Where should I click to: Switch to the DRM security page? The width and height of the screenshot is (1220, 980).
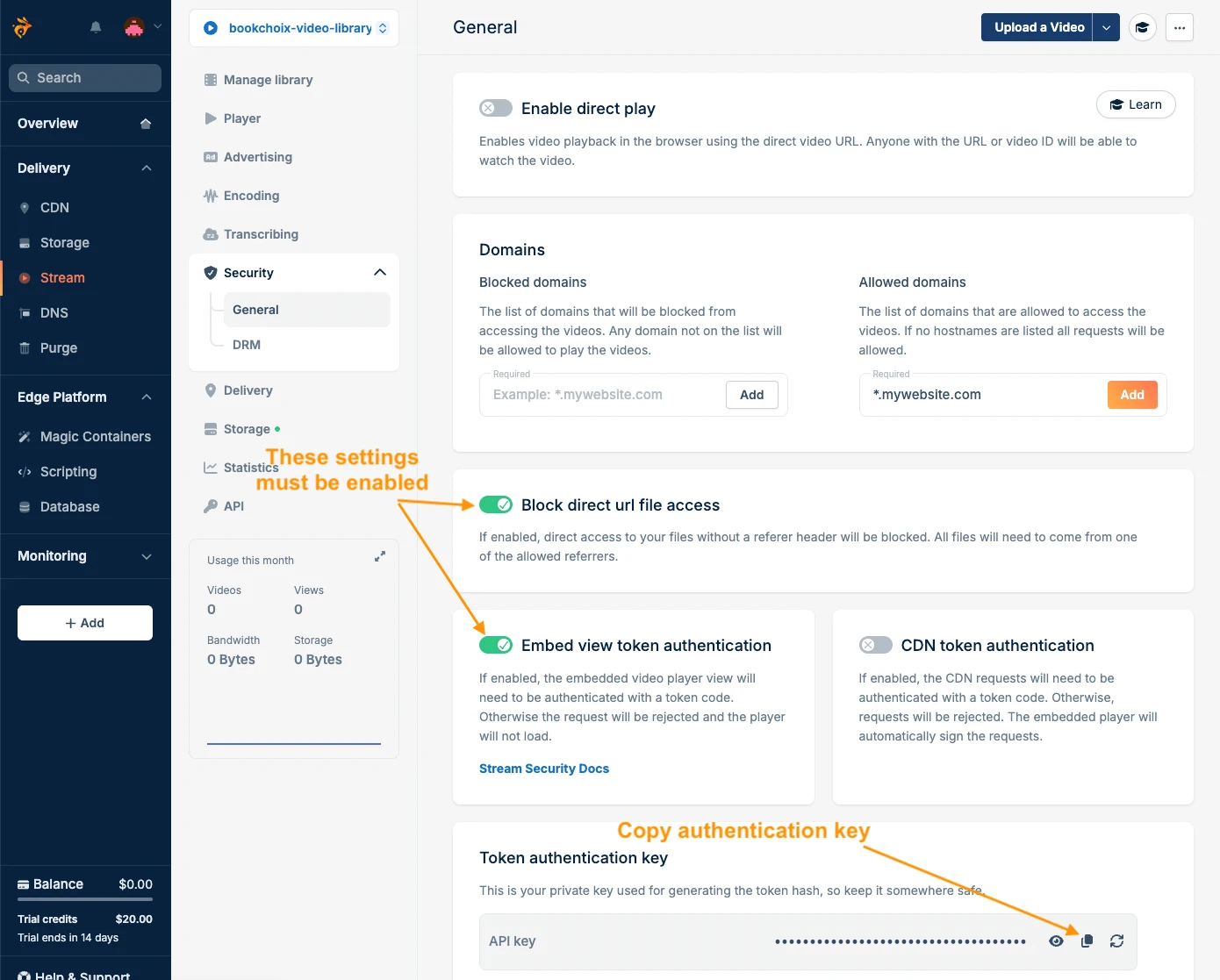(246, 344)
